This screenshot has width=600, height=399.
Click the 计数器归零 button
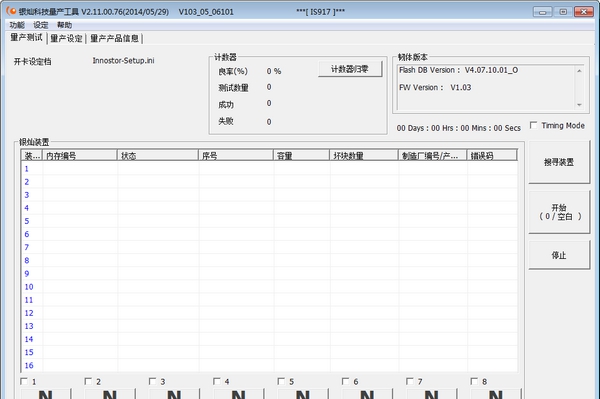click(x=350, y=69)
